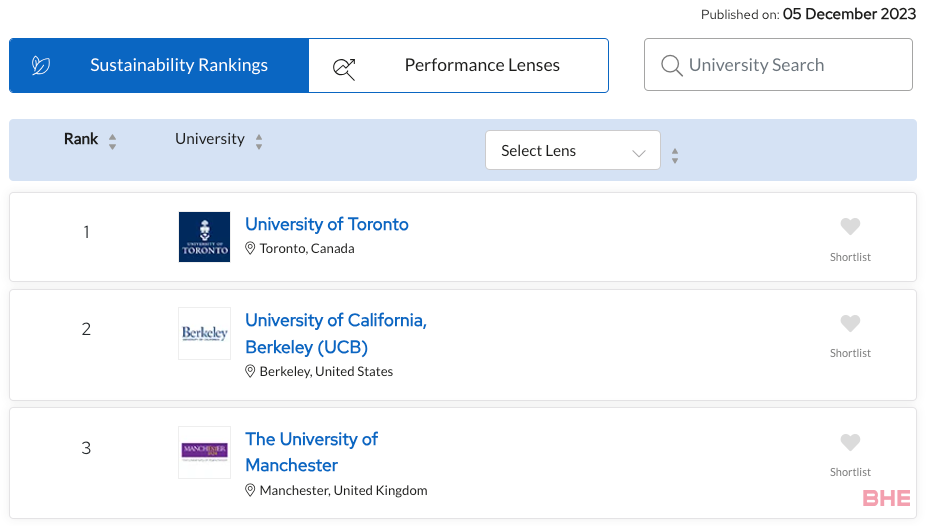The width and height of the screenshot is (930, 526).
Task: Click the magnifier icon in University Search
Action: (671, 65)
